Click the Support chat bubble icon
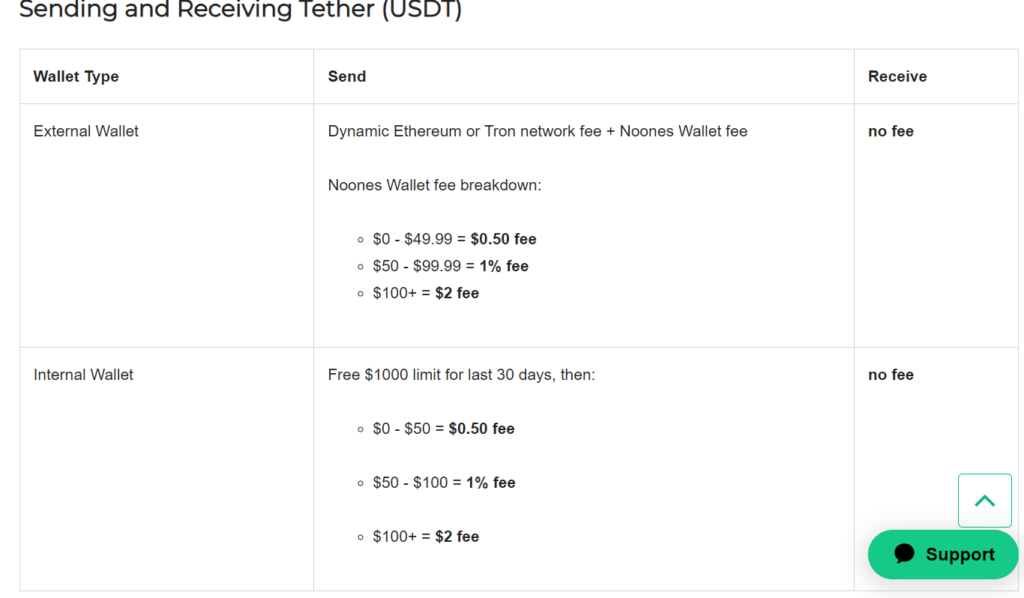Image resolution: width=1024 pixels, height=598 pixels. tap(904, 554)
